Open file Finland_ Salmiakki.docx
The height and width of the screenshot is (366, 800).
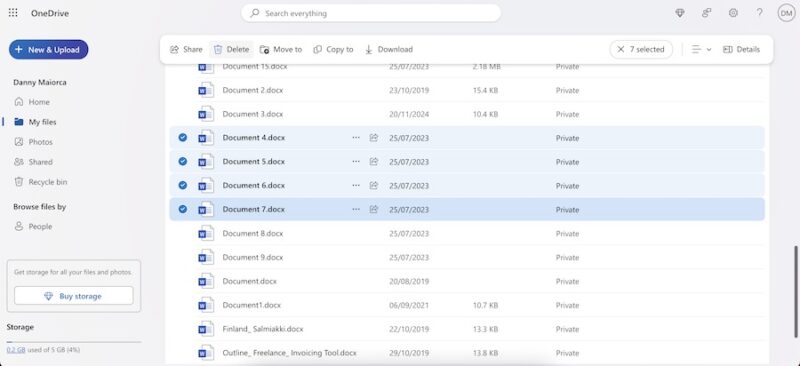(263, 329)
